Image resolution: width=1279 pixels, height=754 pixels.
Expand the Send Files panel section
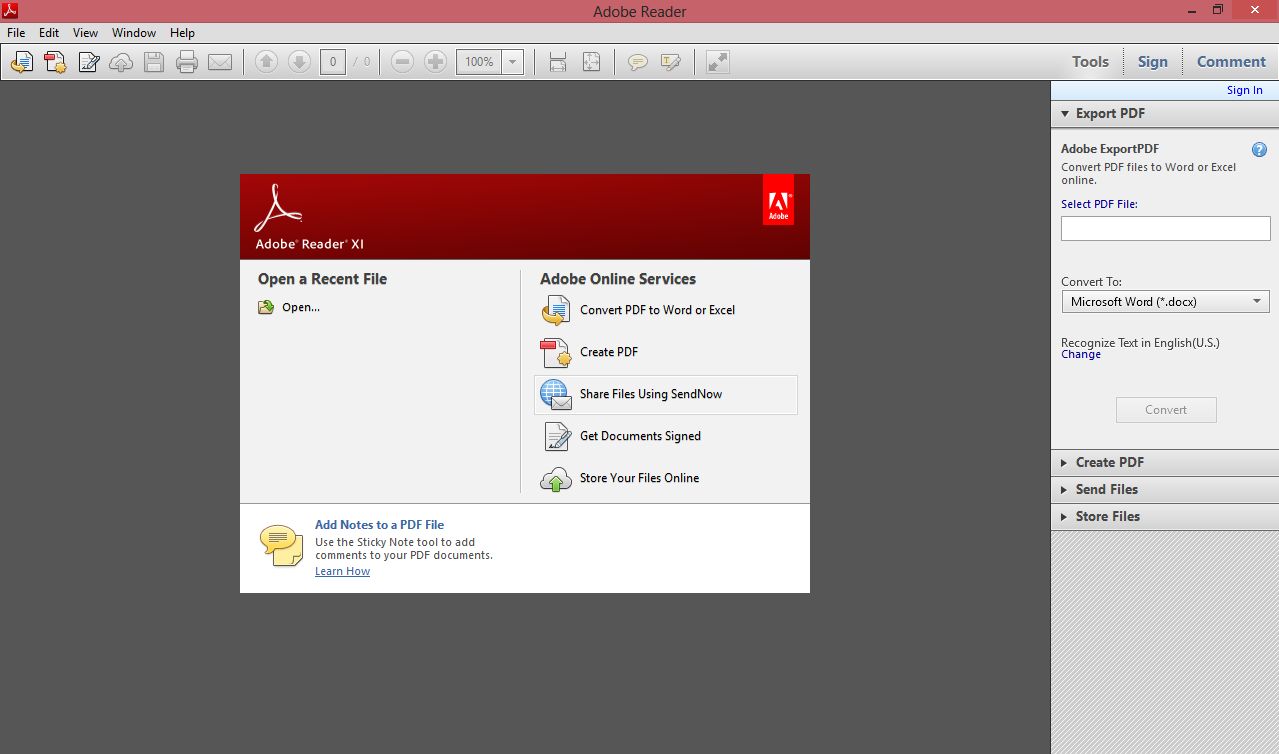(x=1164, y=489)
